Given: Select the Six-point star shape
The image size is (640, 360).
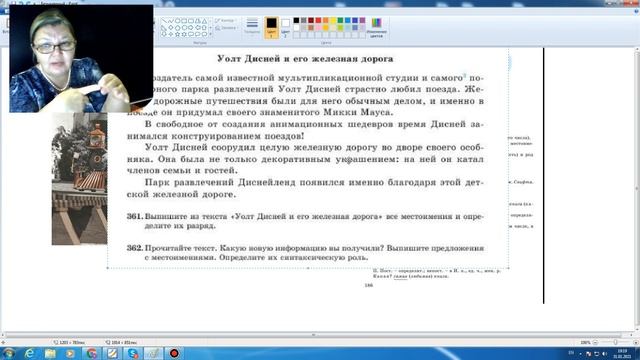Looking at the screenshot, I should coord(184,34).
